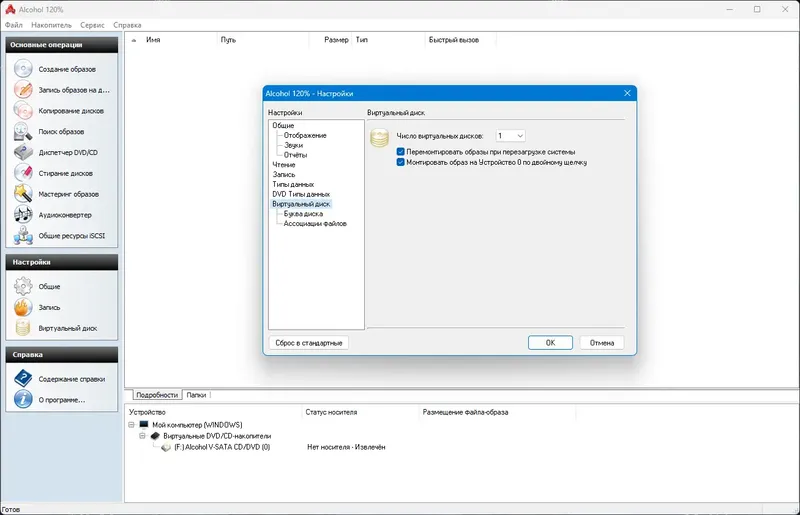Click the Отмена button
This screenshot has height=515, width=800.
[x=602, y=342]
